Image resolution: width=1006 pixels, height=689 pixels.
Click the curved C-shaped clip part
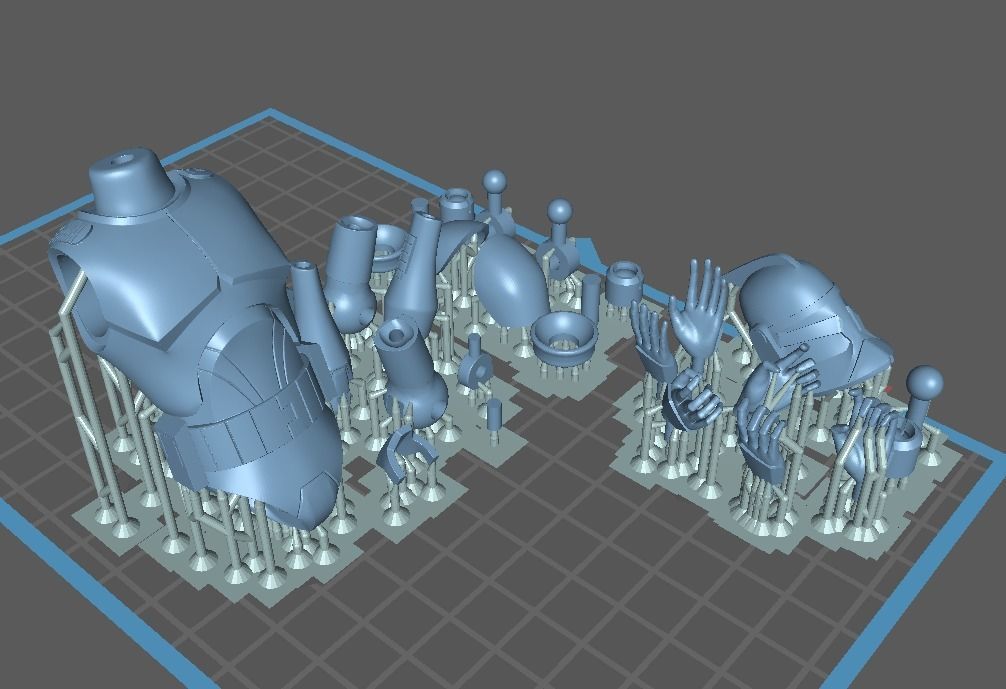coord(405,452)
